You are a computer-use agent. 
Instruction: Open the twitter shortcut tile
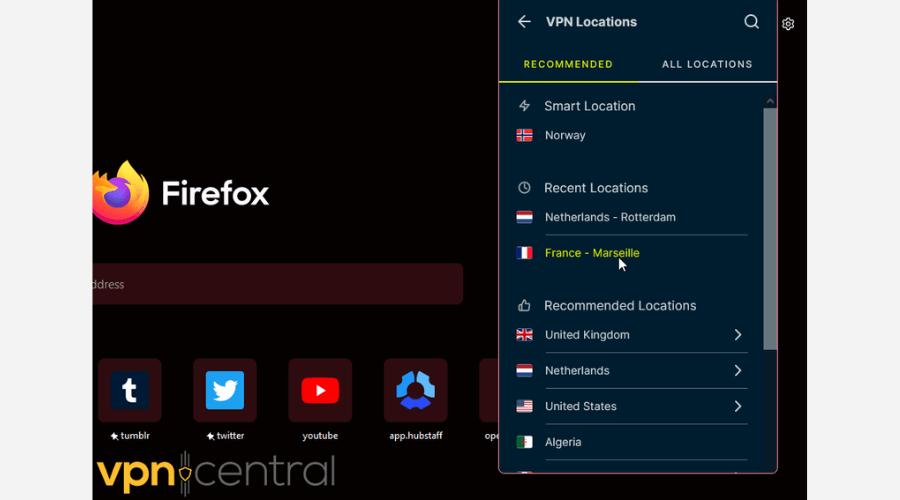tap(225, 390)
